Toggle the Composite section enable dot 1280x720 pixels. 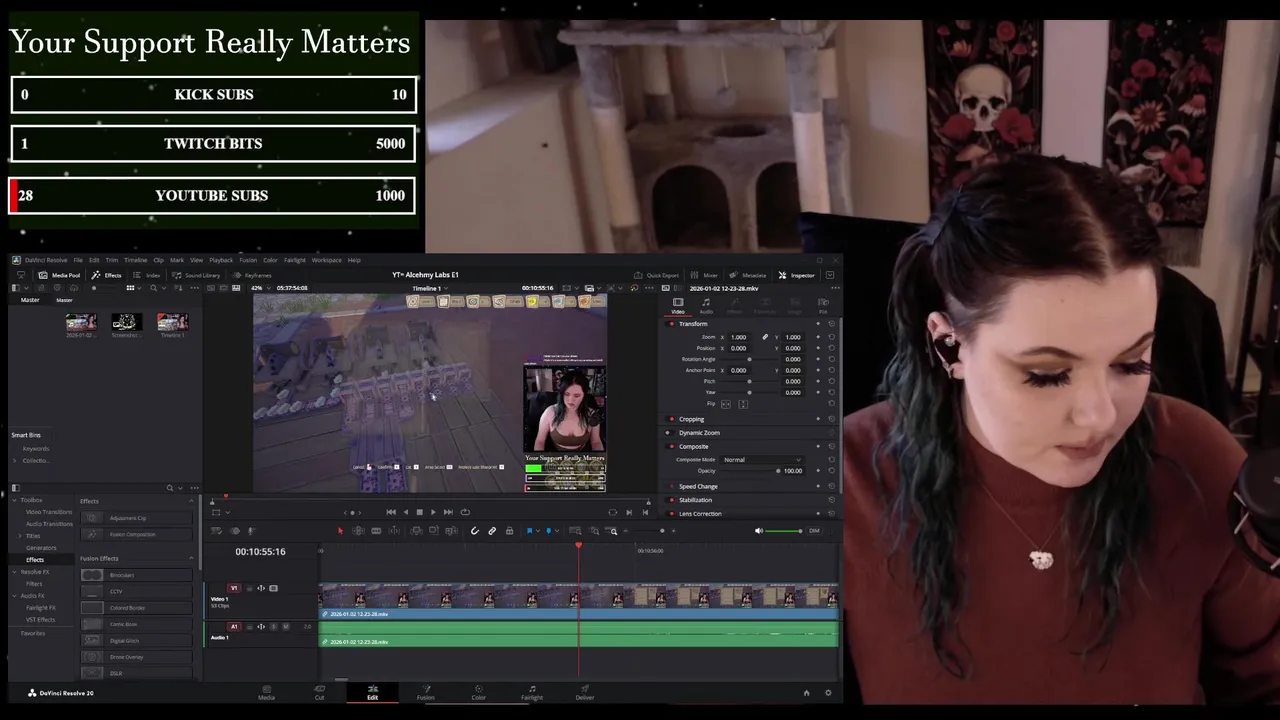click(671, 446)
